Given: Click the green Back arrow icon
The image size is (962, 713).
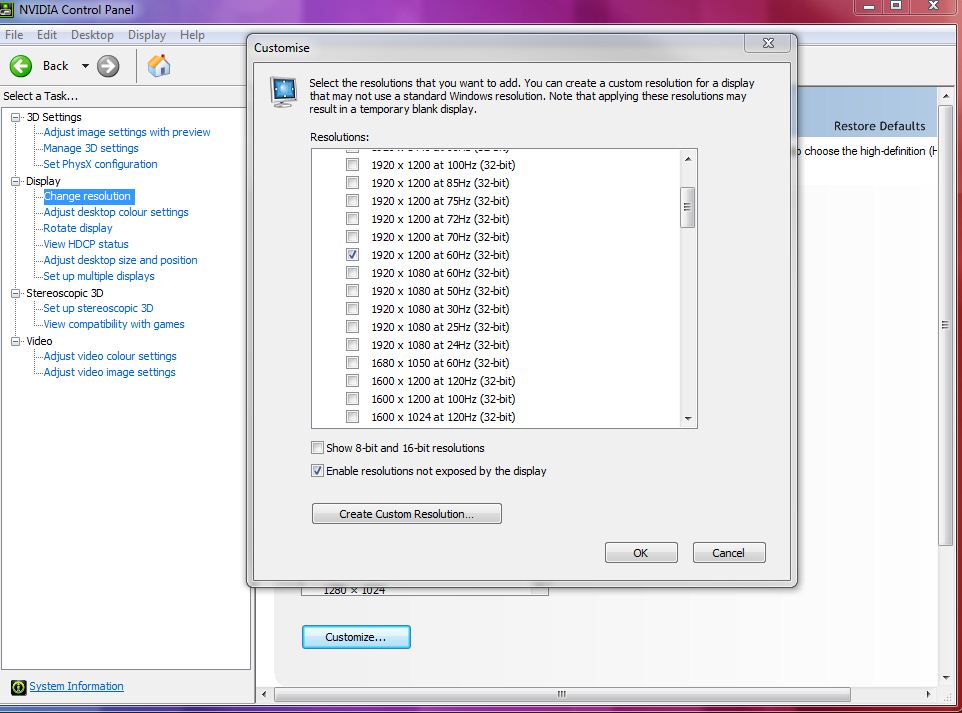Looking at the screenshot, I should 21,66.
